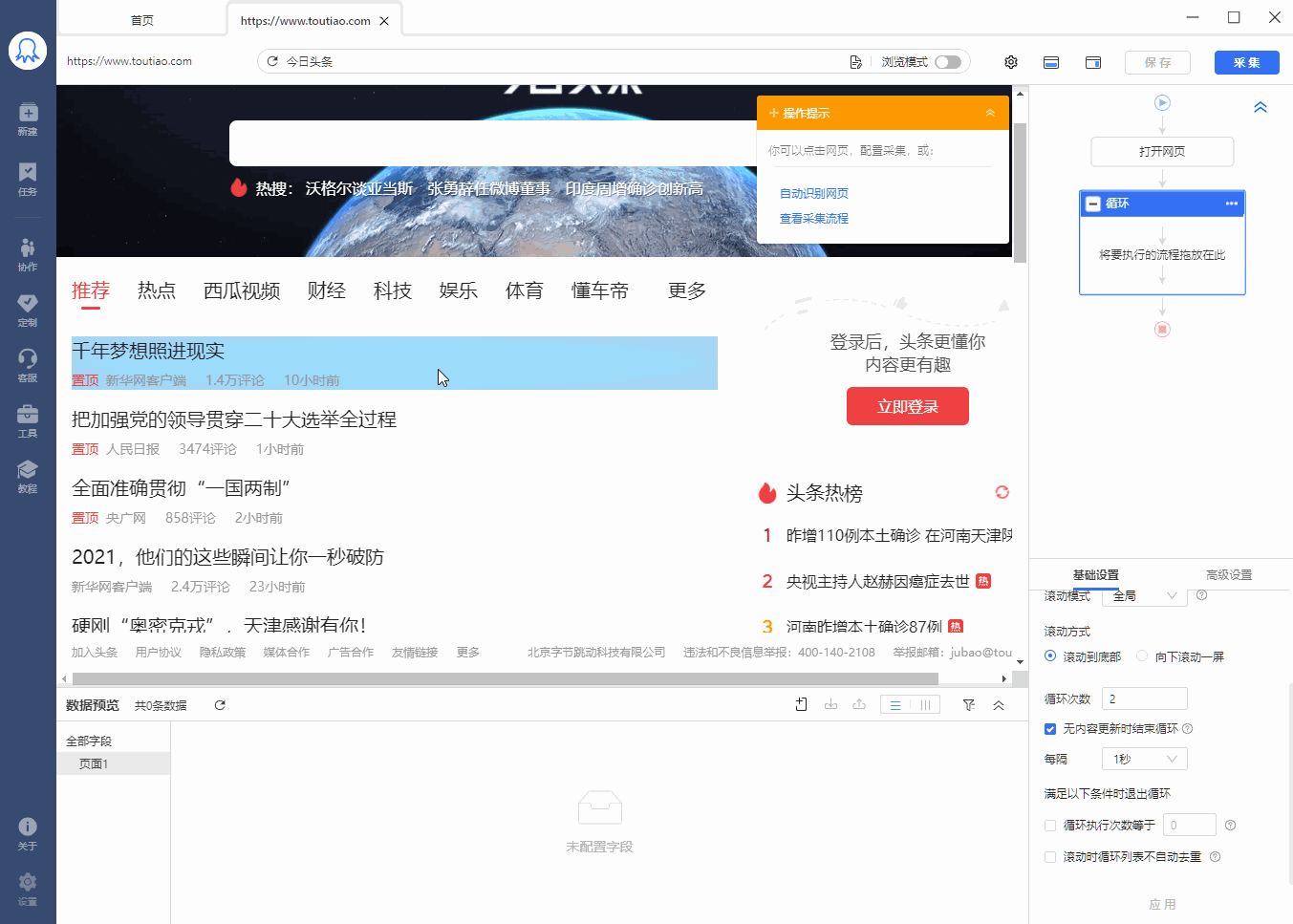
Task: Open the 每隔 1秒 interval dropdown
Action: tap(1145, 759)
